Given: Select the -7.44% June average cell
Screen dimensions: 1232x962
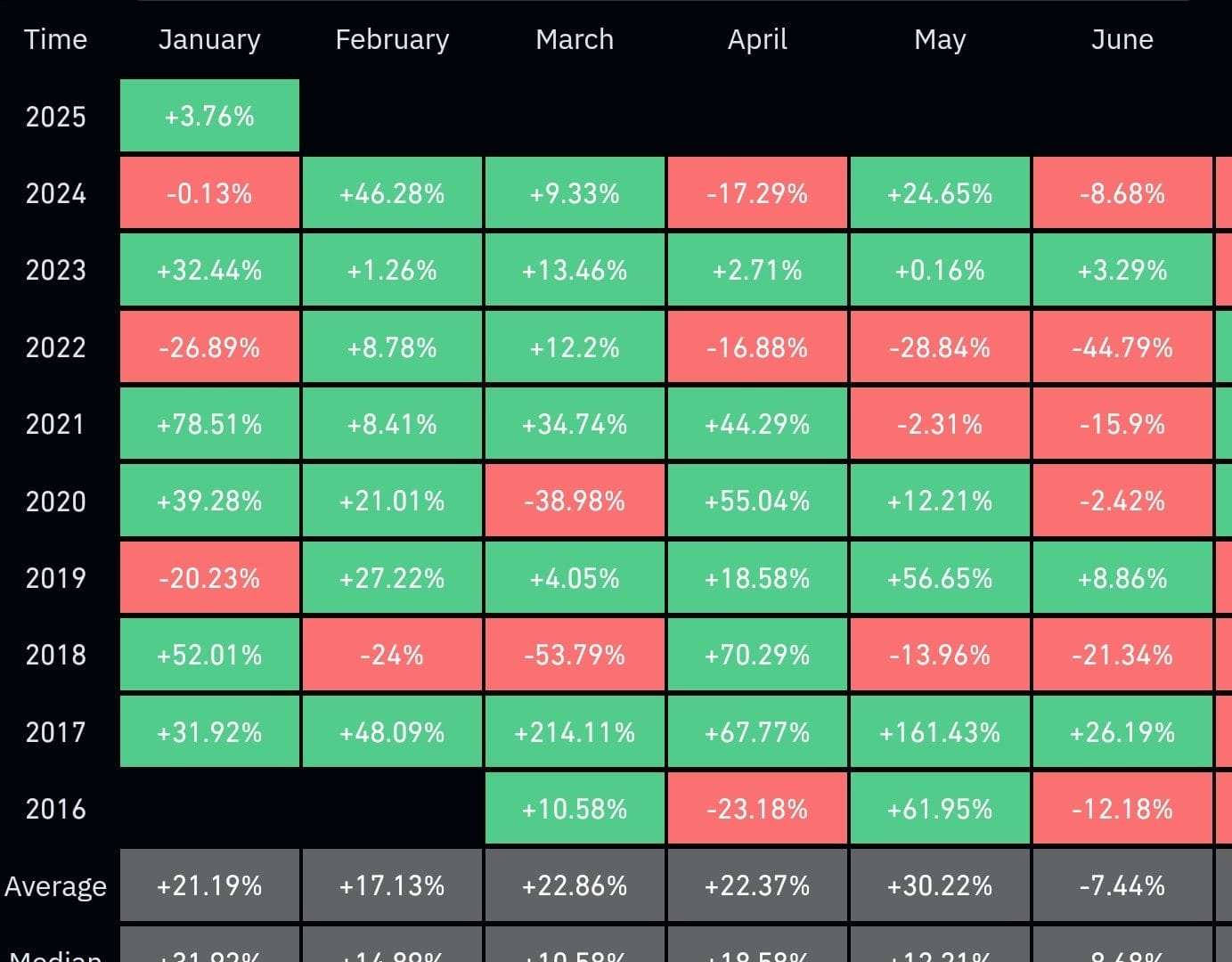Looking at the screenshot, I should pyautogui.click(x=1122, y=885).
